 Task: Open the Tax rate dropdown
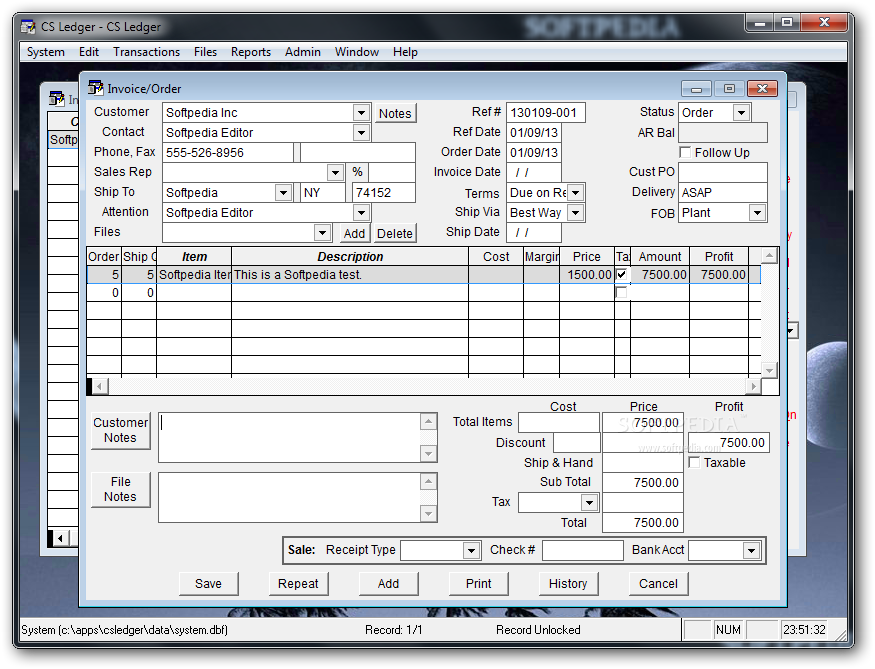(589, 502)
